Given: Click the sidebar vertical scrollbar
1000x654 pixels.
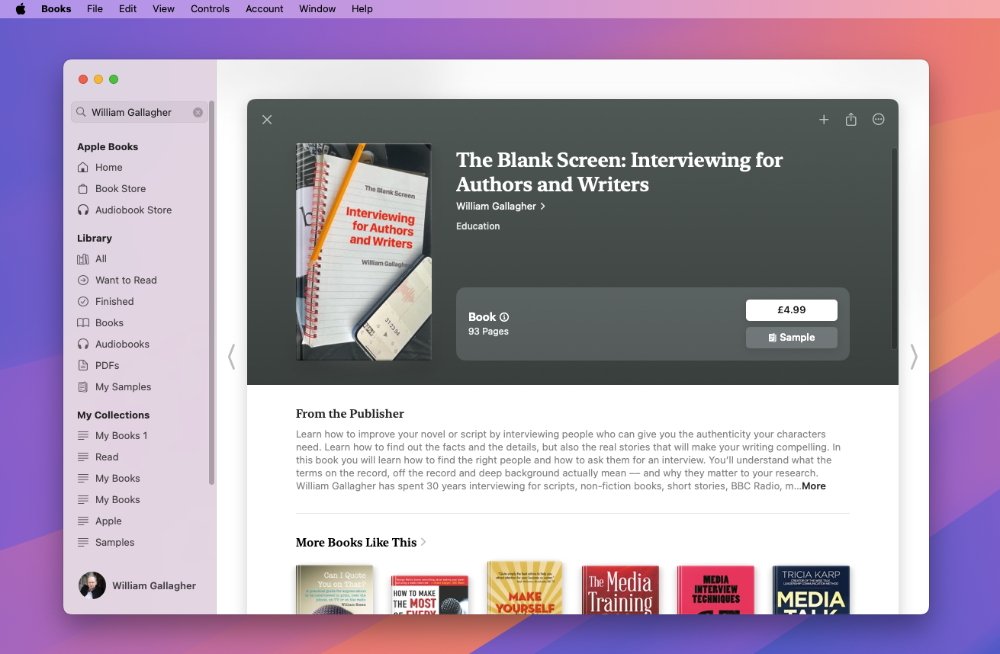Looking at the screenshot, I should pos(212,292).
